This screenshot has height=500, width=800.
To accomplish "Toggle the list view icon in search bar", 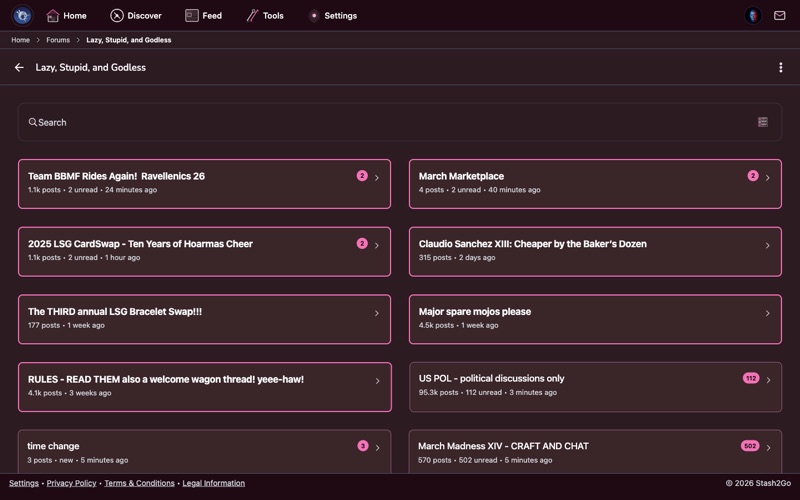I will (x=763, y=122).
